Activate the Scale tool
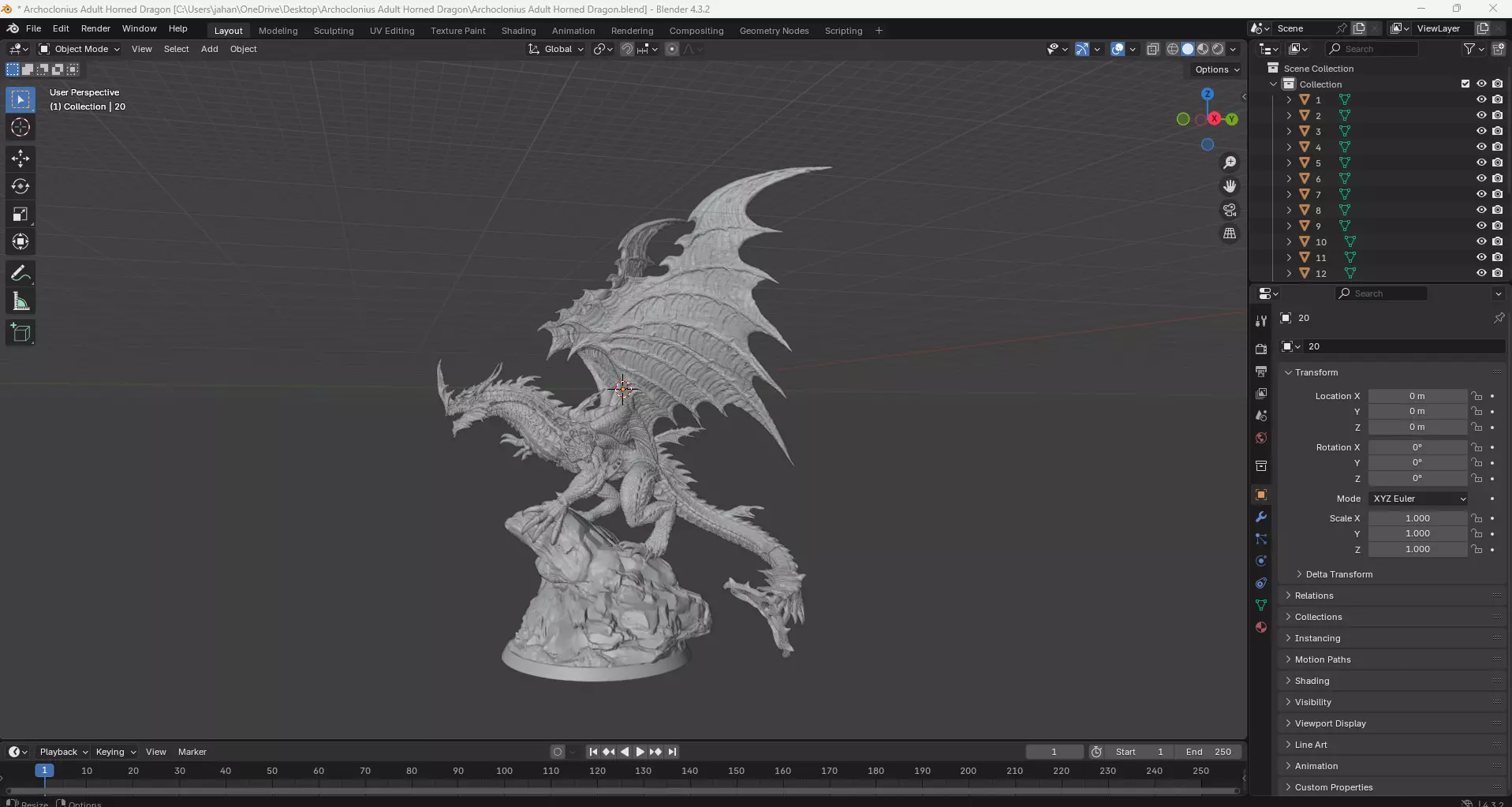This screenshot has width=1512, height=807. [x=21, y=214]
